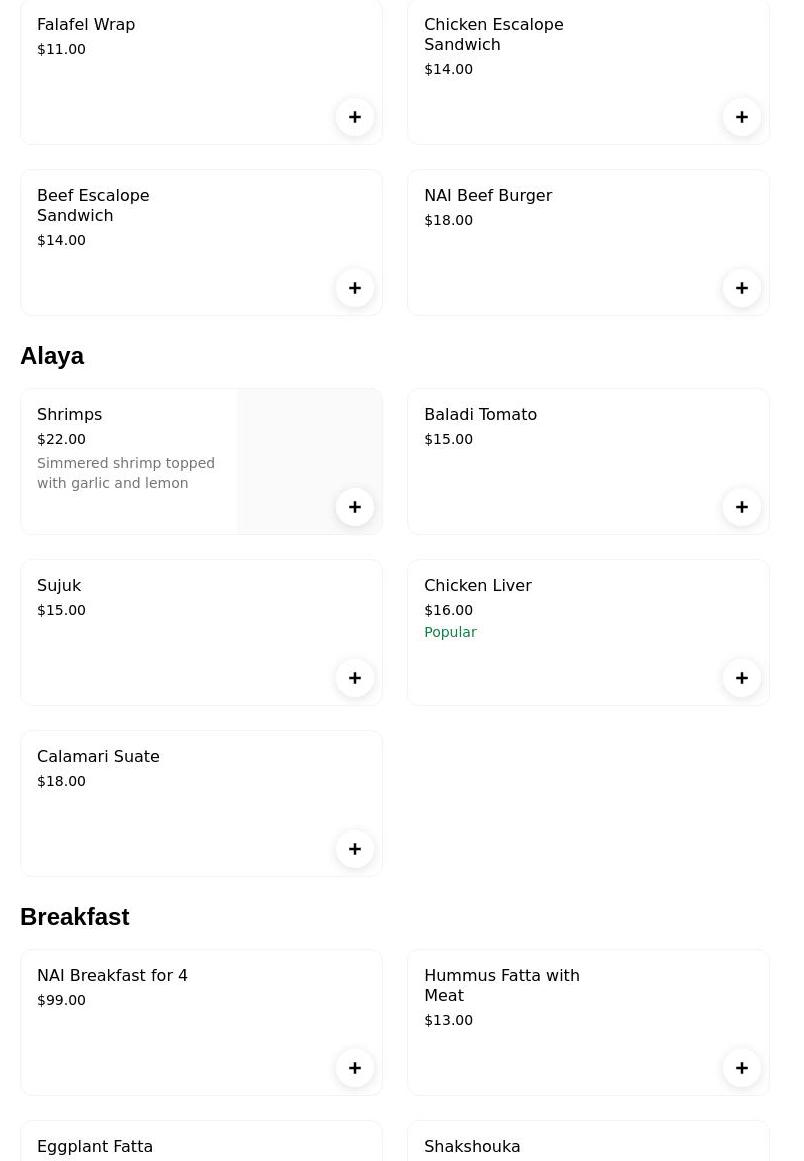Add NAI Beef Burger to order
The width and height of the screenshot is (804, 1161).
pyautogui.click(x=742, y=288)
